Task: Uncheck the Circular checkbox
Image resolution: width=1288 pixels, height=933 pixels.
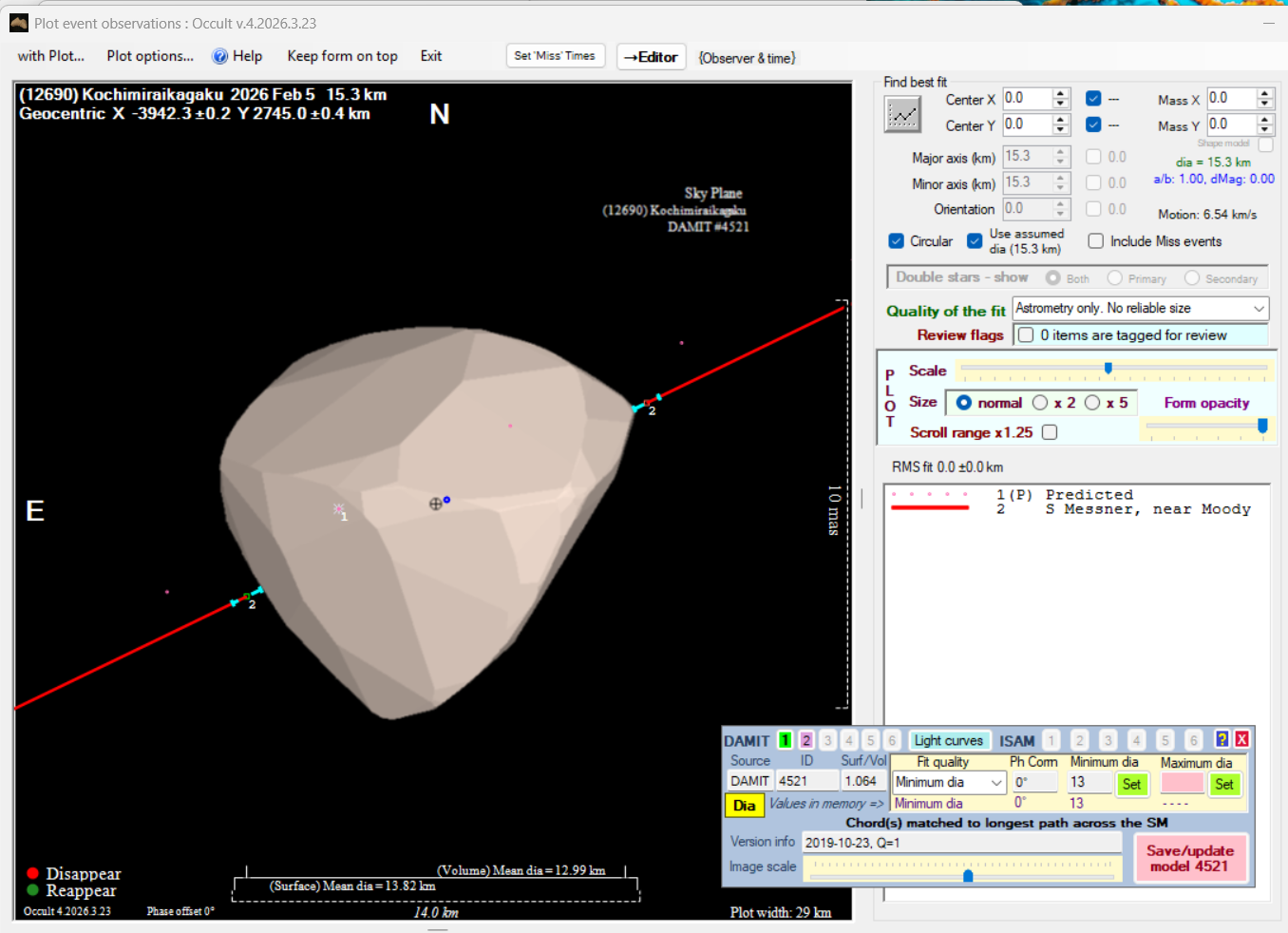Action: 896,241
